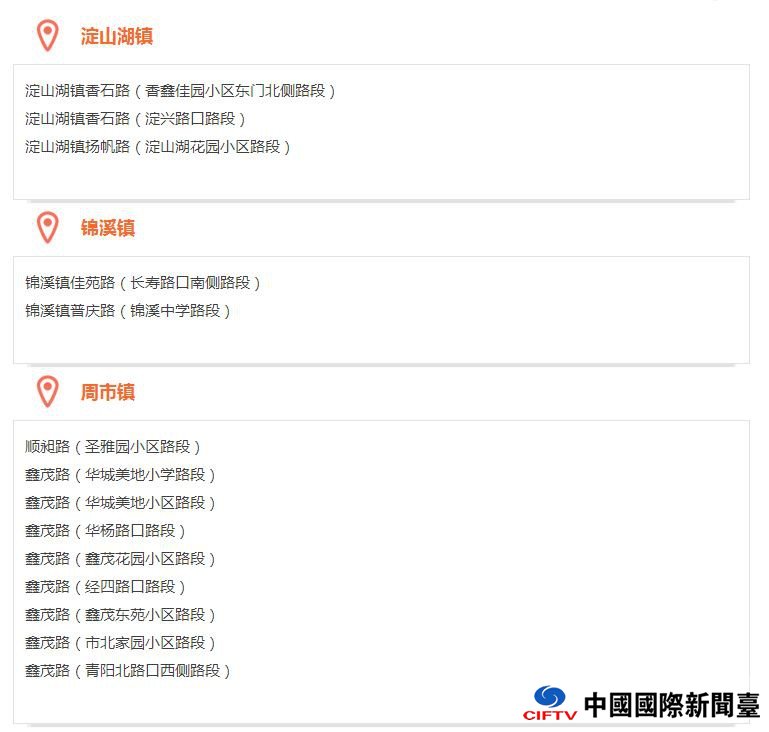The width and height of the screenshot is (769, 732).
Task: Click the 华城美地小学路段 entry
Action: tap(120, 475)
